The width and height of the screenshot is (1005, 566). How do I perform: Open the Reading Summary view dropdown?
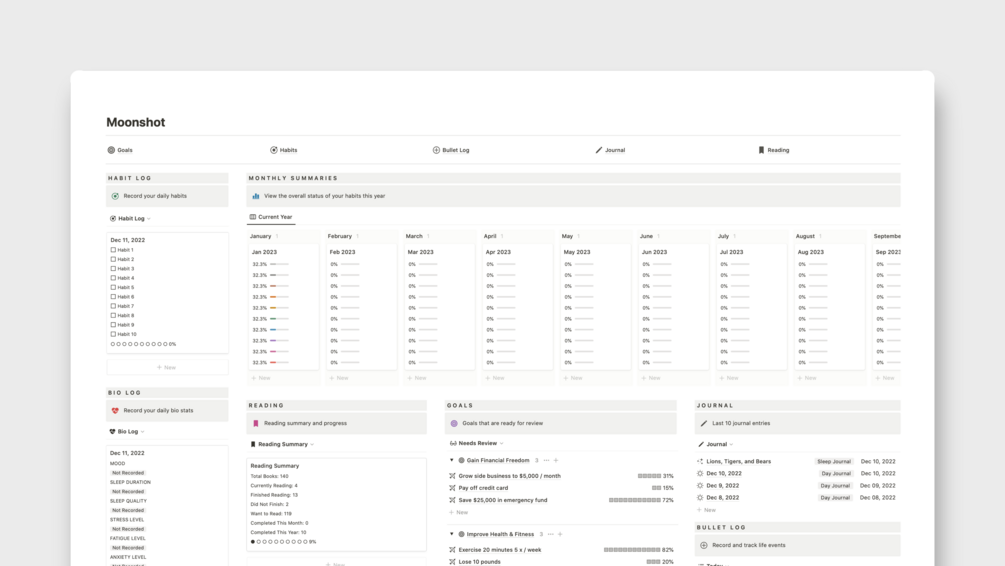pyautogui.click(x=282, y=444)
